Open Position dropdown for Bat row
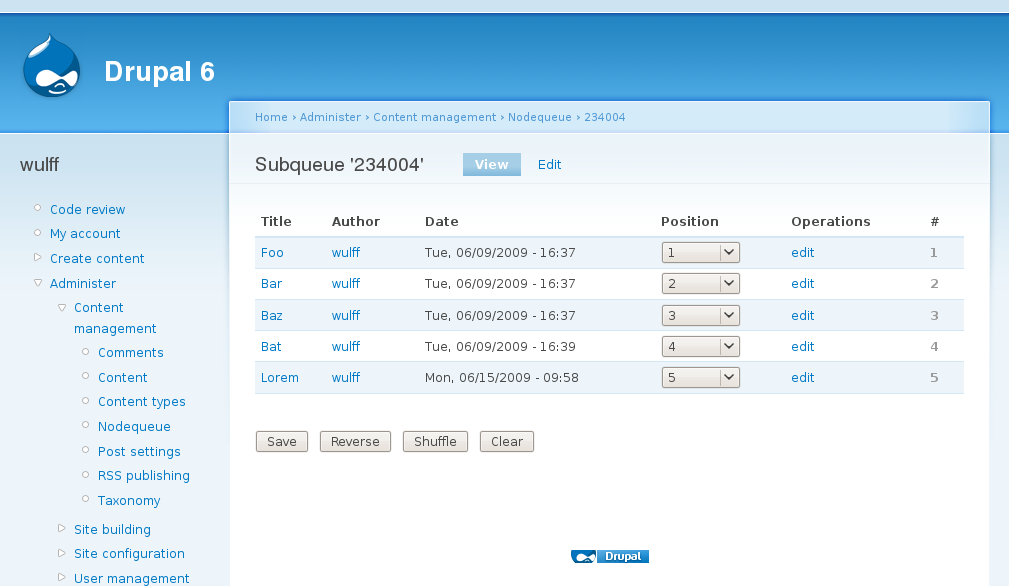 pos(700,347)
